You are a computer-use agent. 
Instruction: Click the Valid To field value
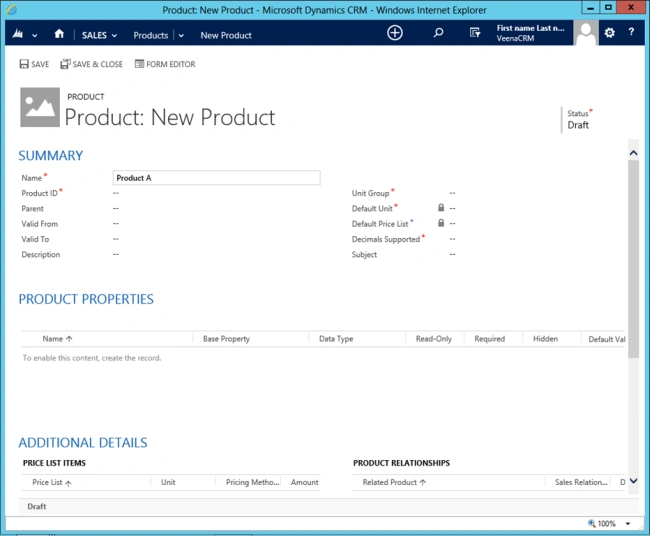(116, 239)
